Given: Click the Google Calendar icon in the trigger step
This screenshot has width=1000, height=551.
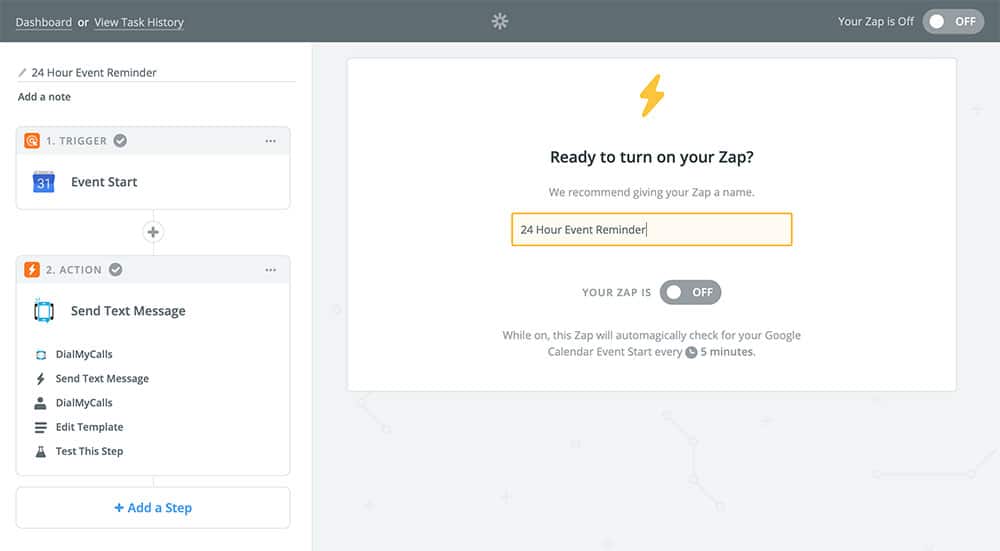Looking at the screenshot, I should [x=43, y=182].
